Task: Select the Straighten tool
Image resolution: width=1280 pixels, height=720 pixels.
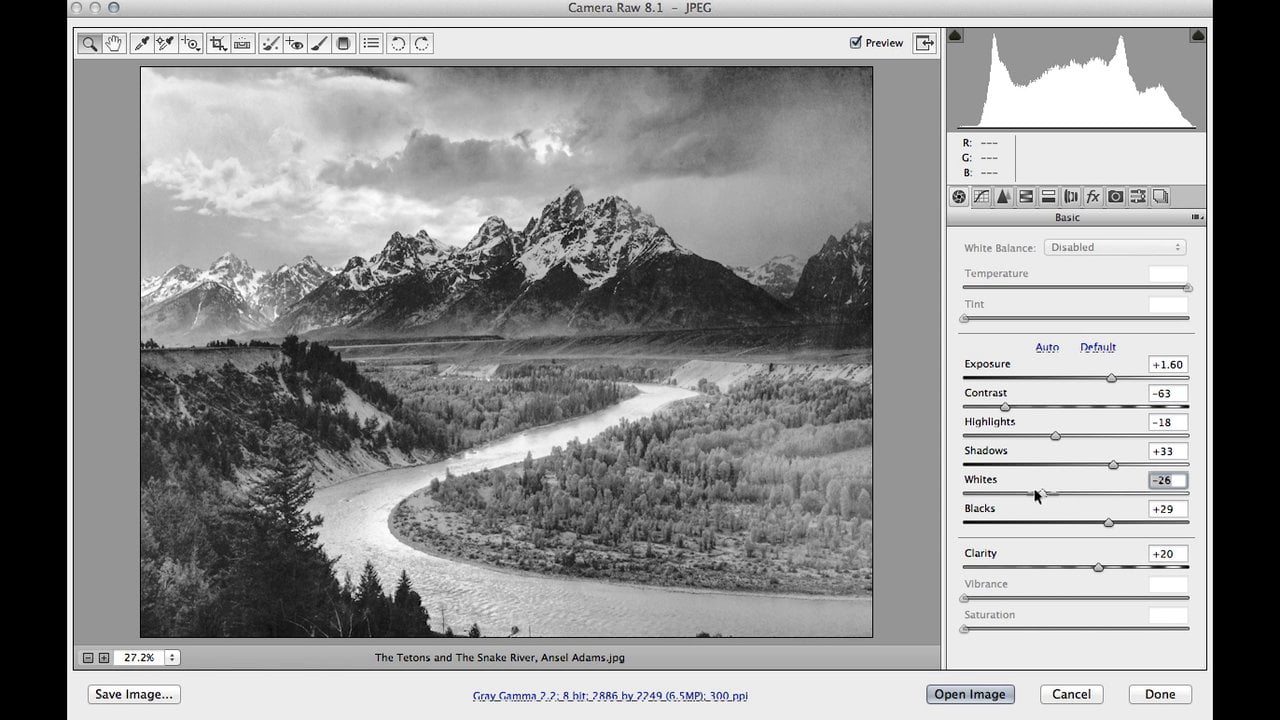Action: pos(242,43)
